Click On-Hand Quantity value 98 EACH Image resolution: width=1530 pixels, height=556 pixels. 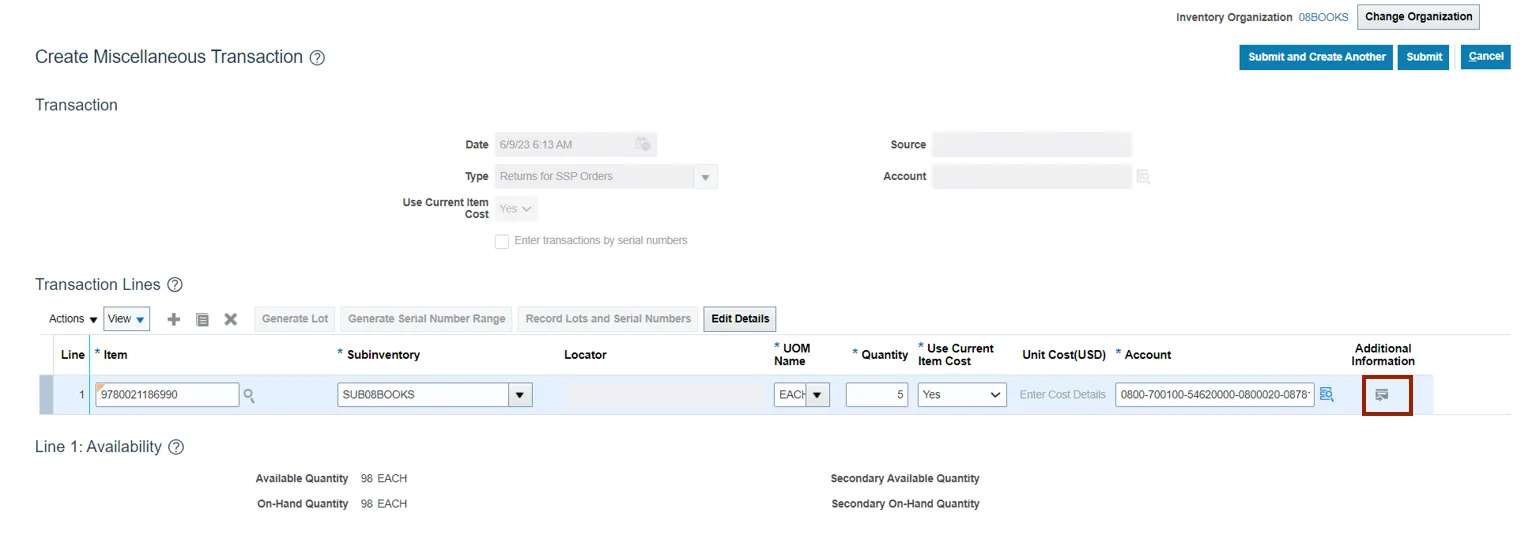(384, 504)
